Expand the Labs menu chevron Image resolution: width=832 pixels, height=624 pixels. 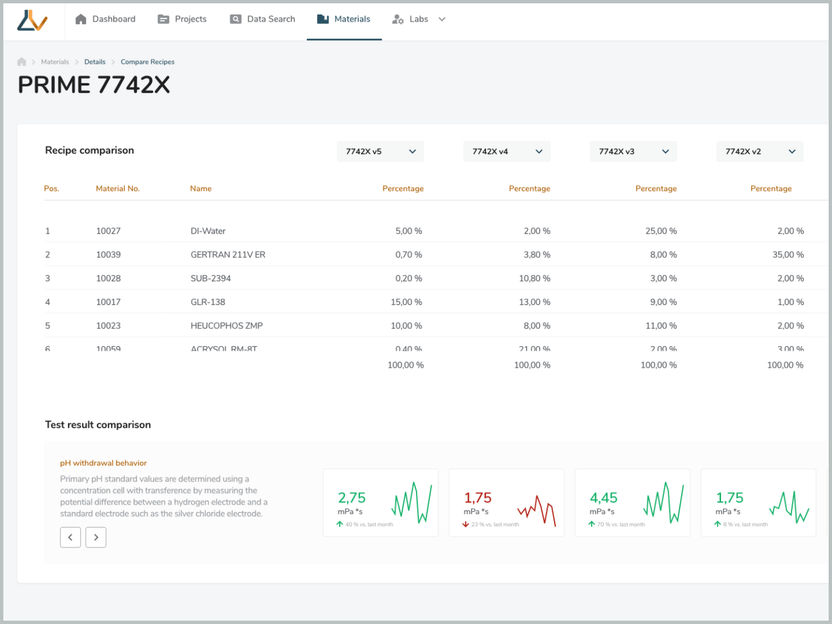coord(442,19)
